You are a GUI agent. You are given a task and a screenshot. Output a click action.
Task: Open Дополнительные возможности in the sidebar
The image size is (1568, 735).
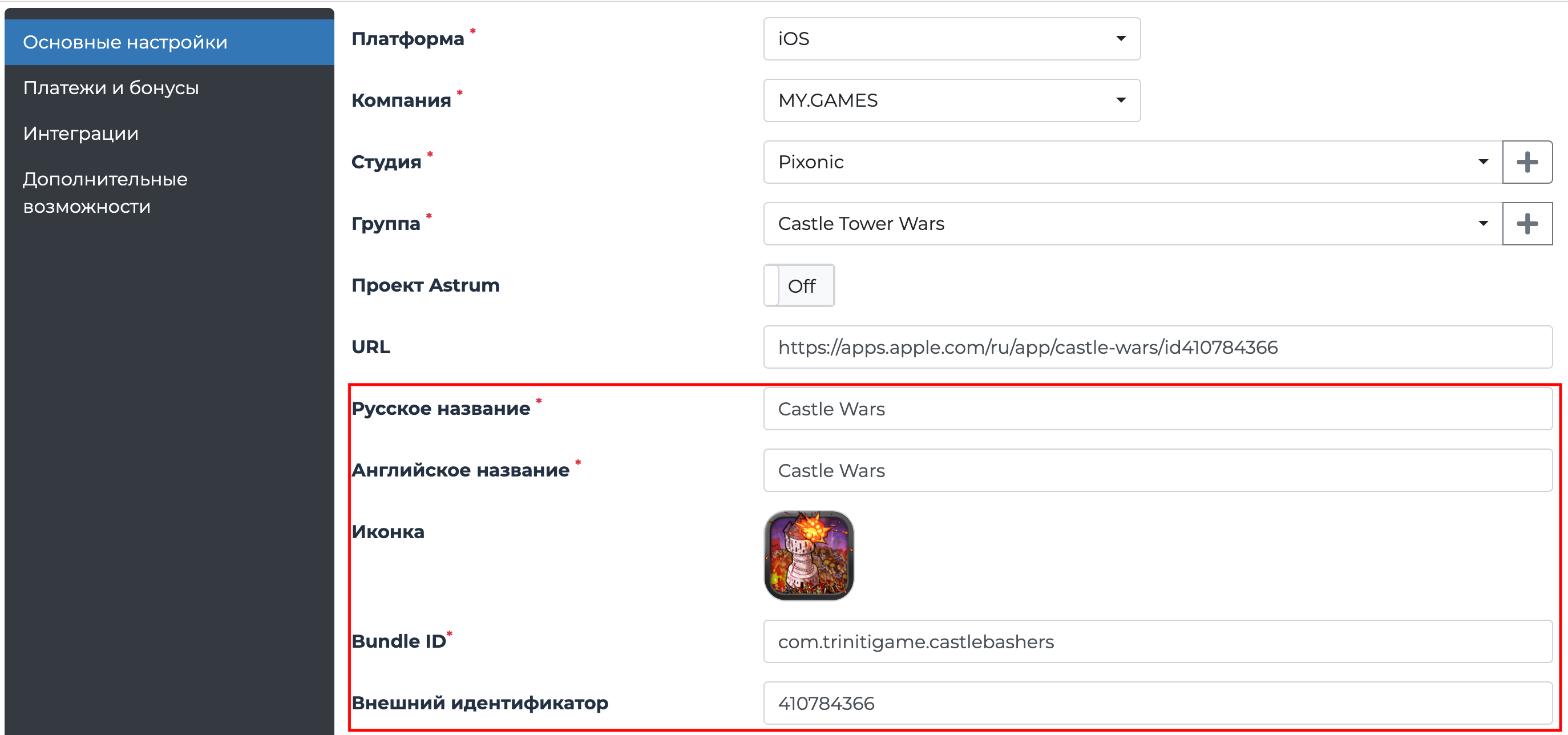[104, 192]
